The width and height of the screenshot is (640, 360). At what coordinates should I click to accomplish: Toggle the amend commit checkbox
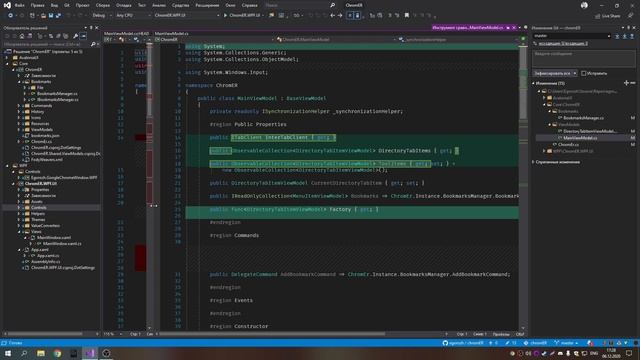point(584,73)
